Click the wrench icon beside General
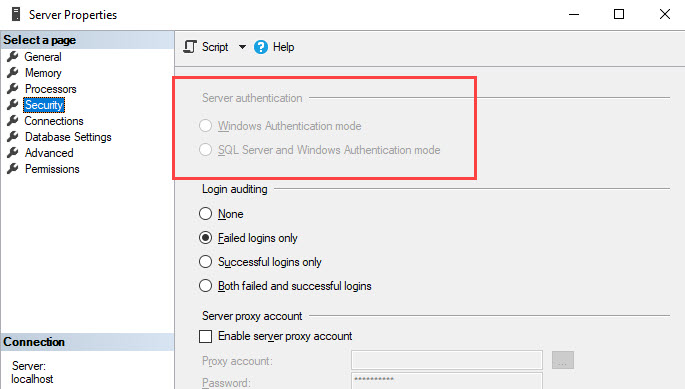Viewport: 685px width, 389px height. point(13,56)
